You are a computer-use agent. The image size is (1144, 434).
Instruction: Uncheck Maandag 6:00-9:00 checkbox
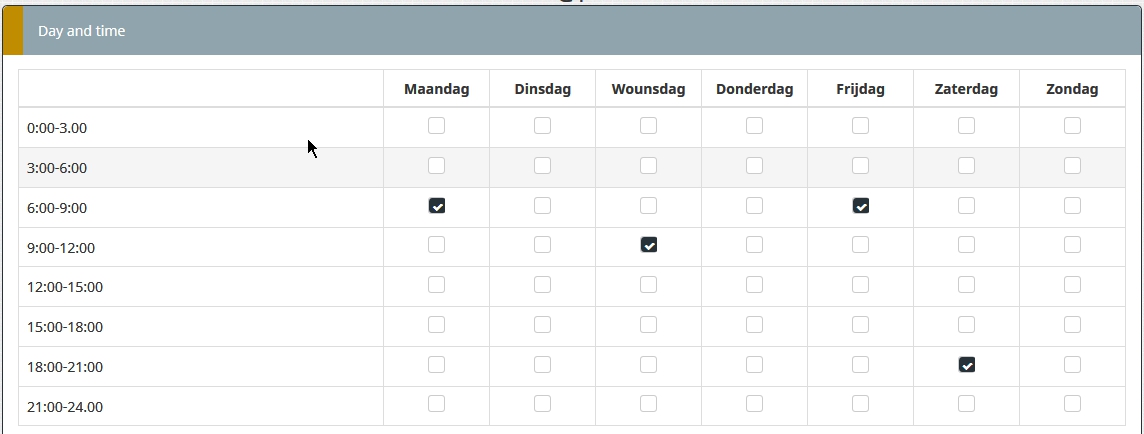[x=437, y=206]
